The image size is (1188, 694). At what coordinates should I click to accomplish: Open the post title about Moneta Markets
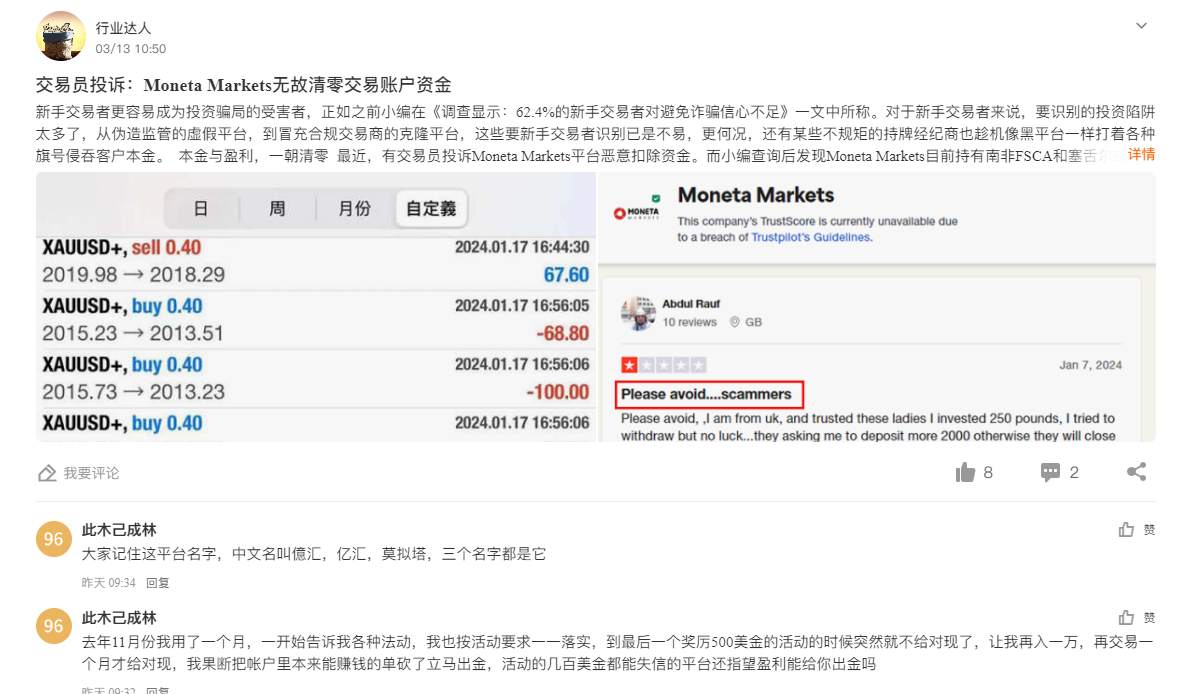[x=243, y=84]
